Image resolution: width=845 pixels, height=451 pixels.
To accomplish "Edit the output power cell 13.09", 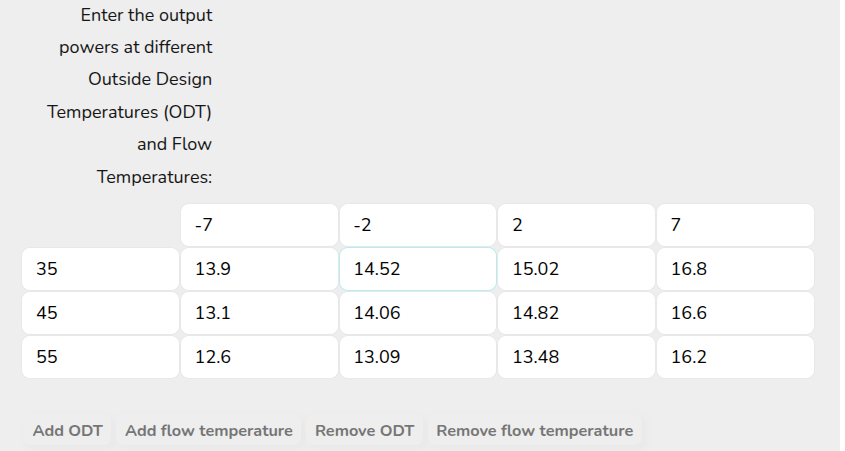I will pos(418,357).
